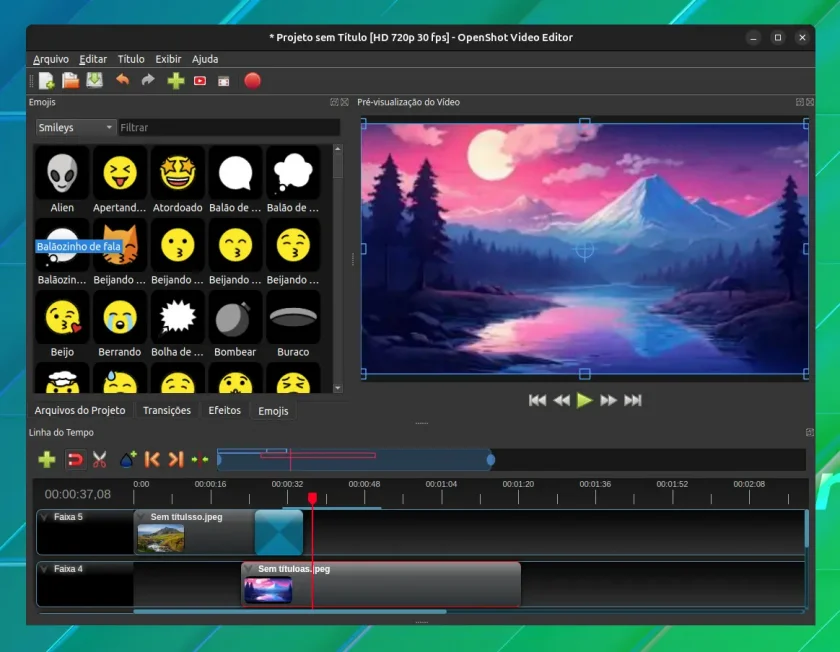
Task: Toggle center playhead on timeline icon
Action: pos(200,459)
